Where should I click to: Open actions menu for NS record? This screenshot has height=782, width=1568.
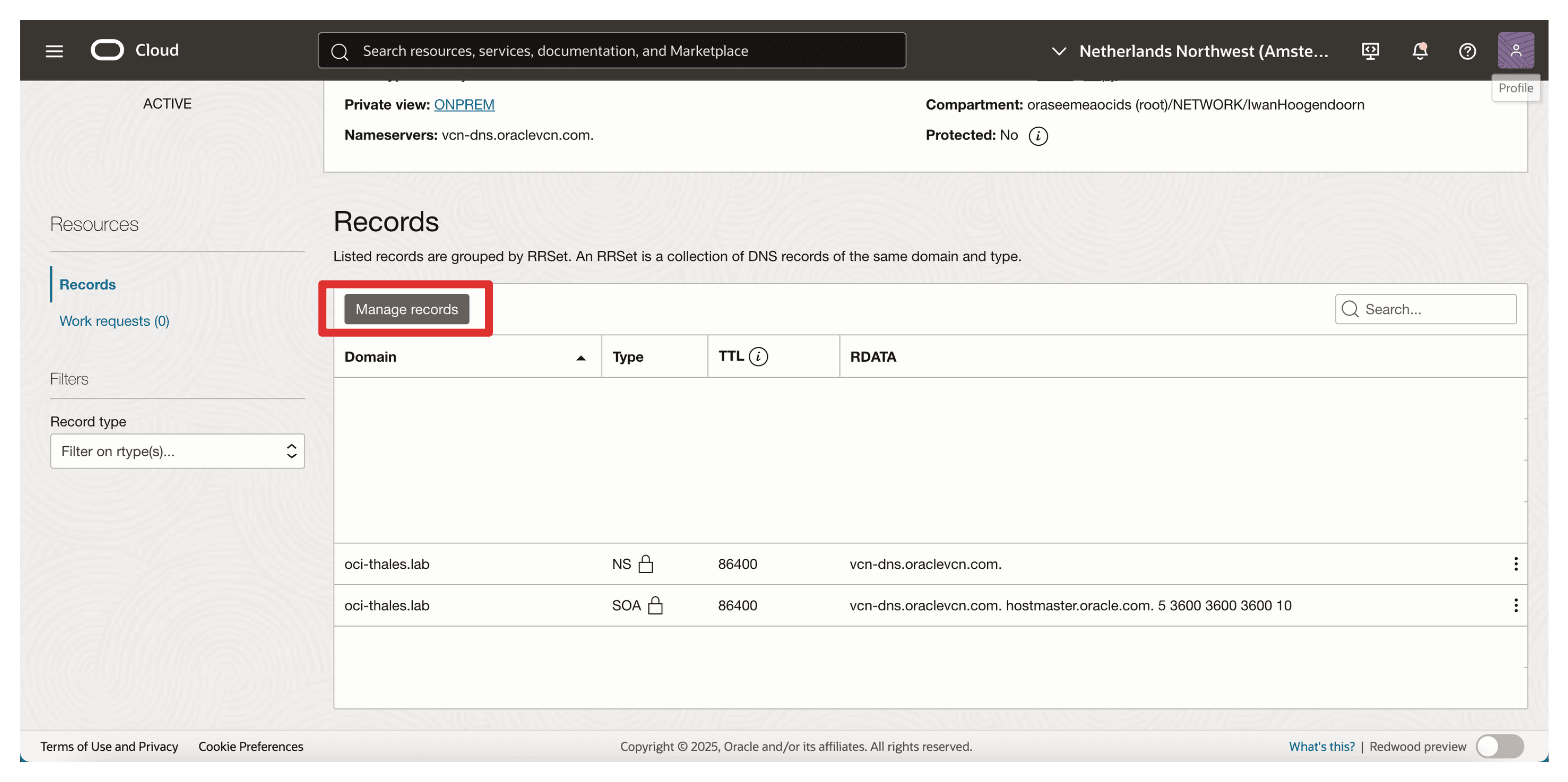[x=1516, y=564]
